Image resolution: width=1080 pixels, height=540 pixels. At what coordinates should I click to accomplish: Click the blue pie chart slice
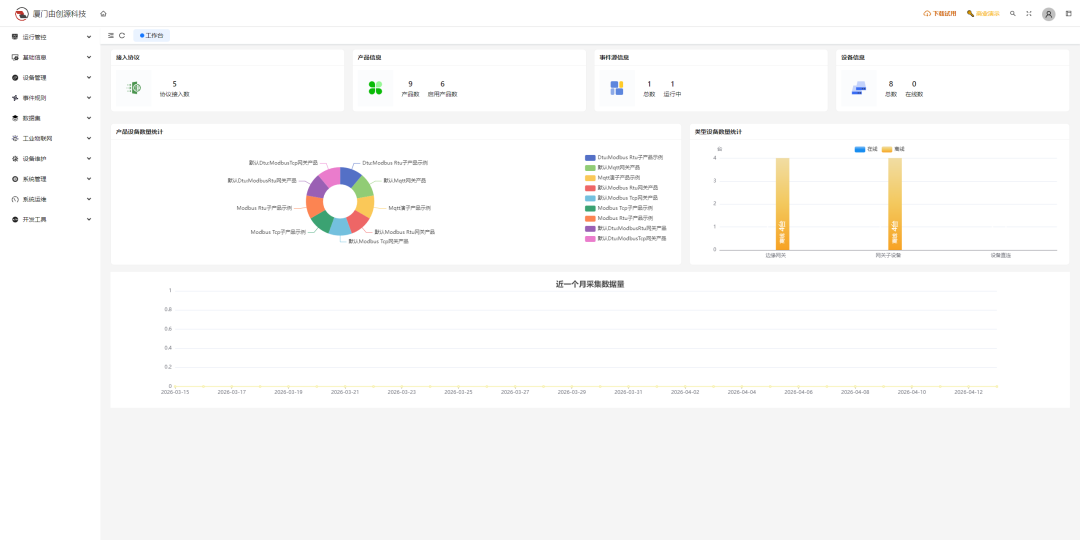point(350,176)
